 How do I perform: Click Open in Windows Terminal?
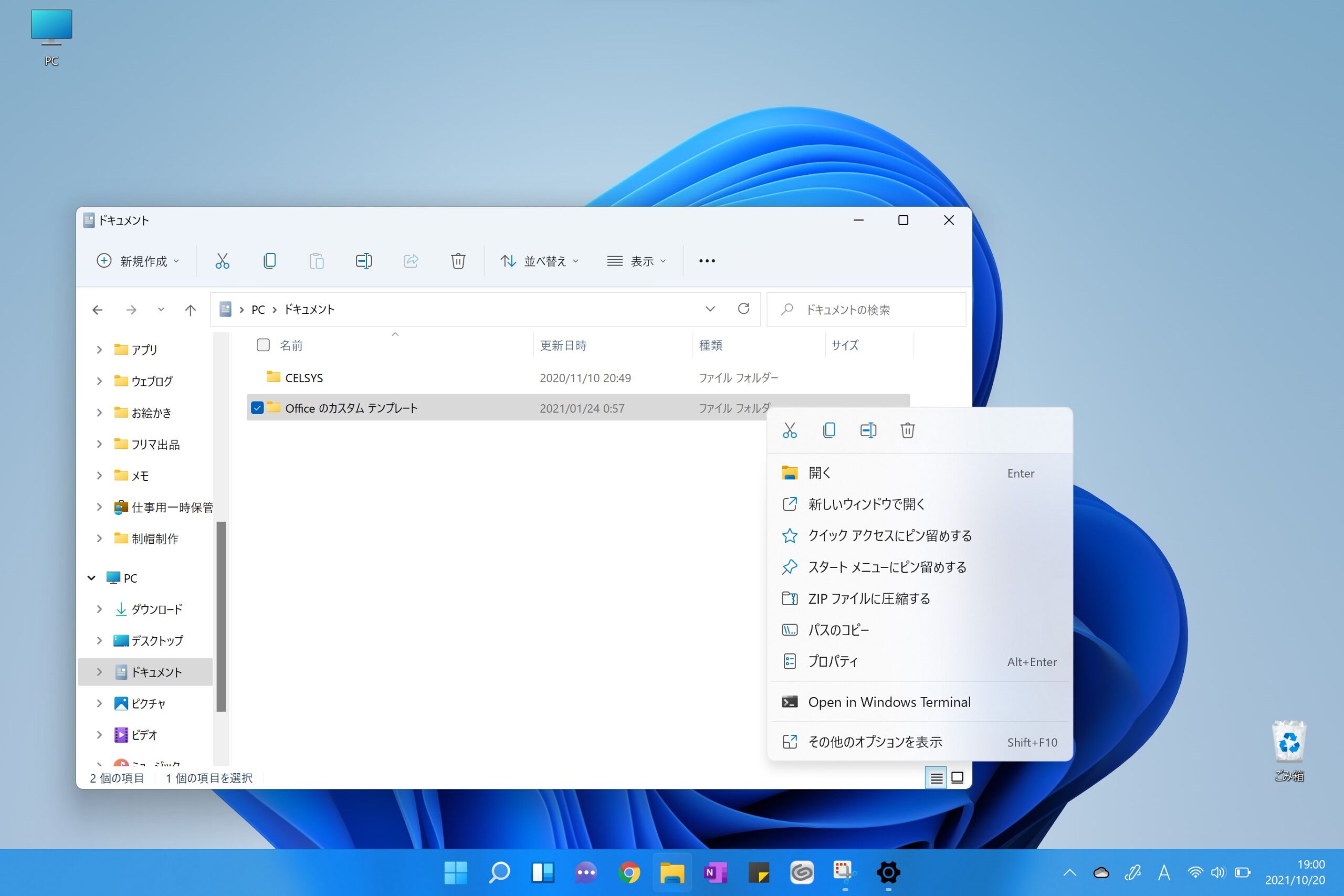889,702
